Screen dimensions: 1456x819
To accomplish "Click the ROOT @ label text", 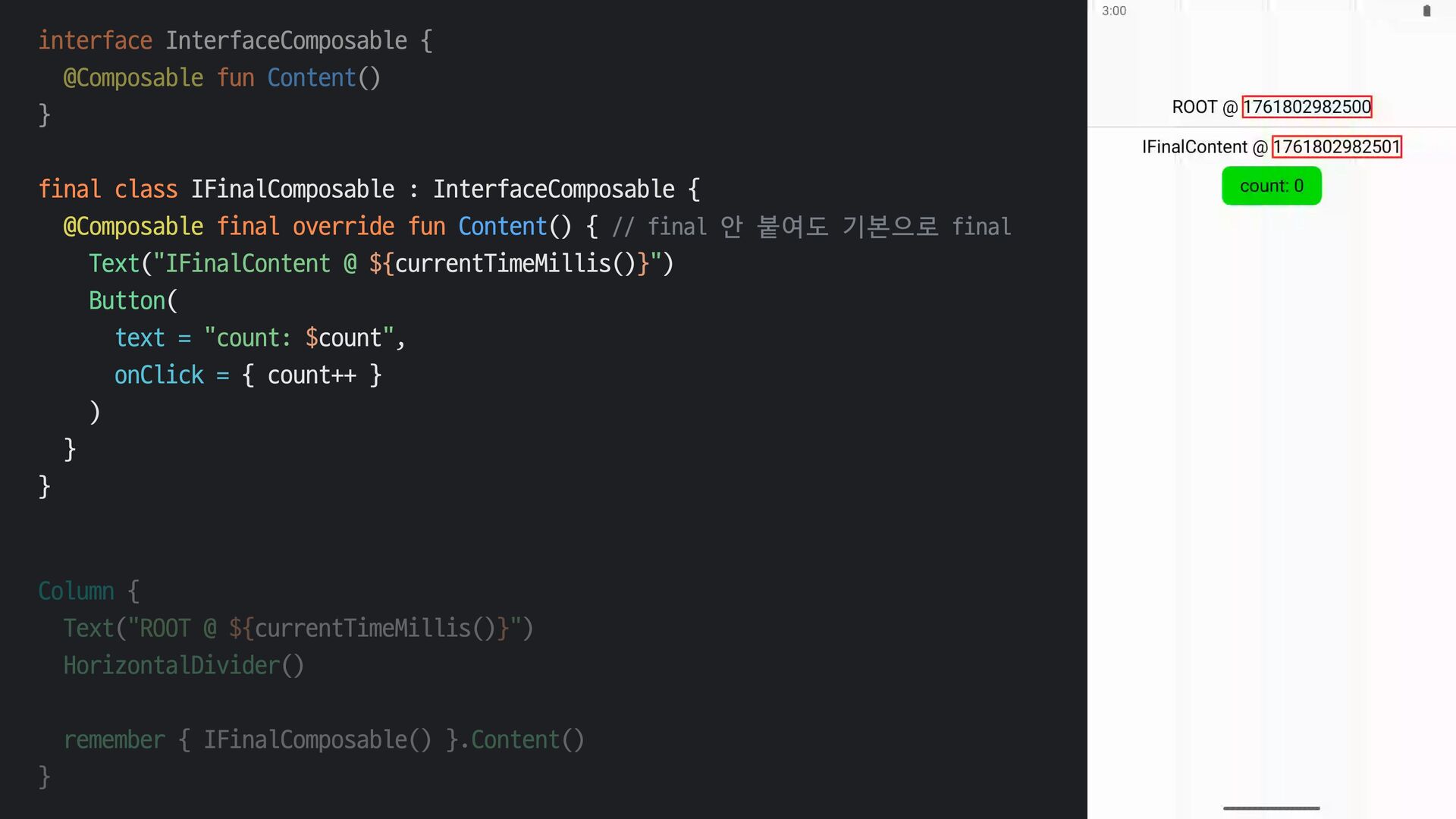I will tap(1203, 107).
